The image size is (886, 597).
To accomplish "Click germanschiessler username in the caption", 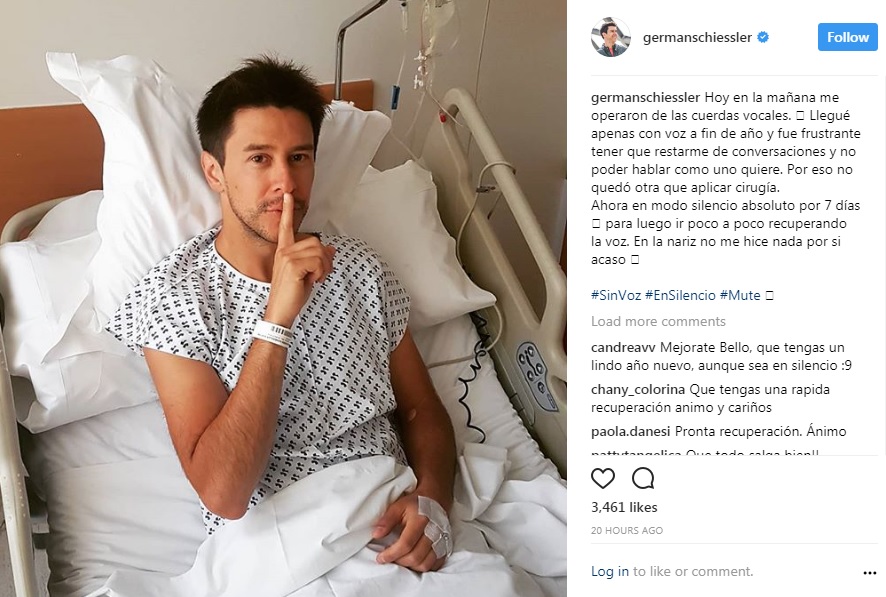I will coord(646,97).
